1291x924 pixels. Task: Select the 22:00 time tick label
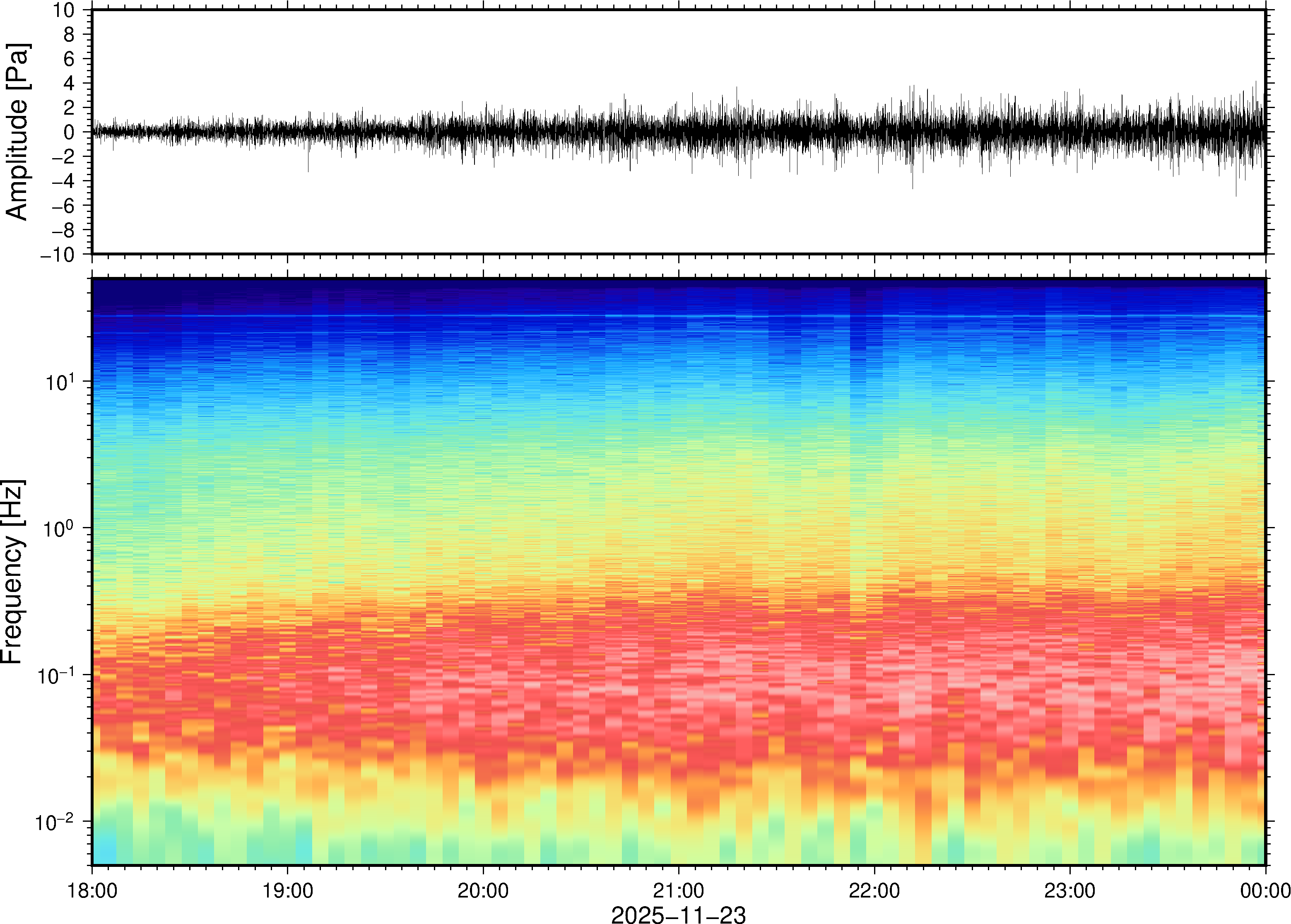874,890
